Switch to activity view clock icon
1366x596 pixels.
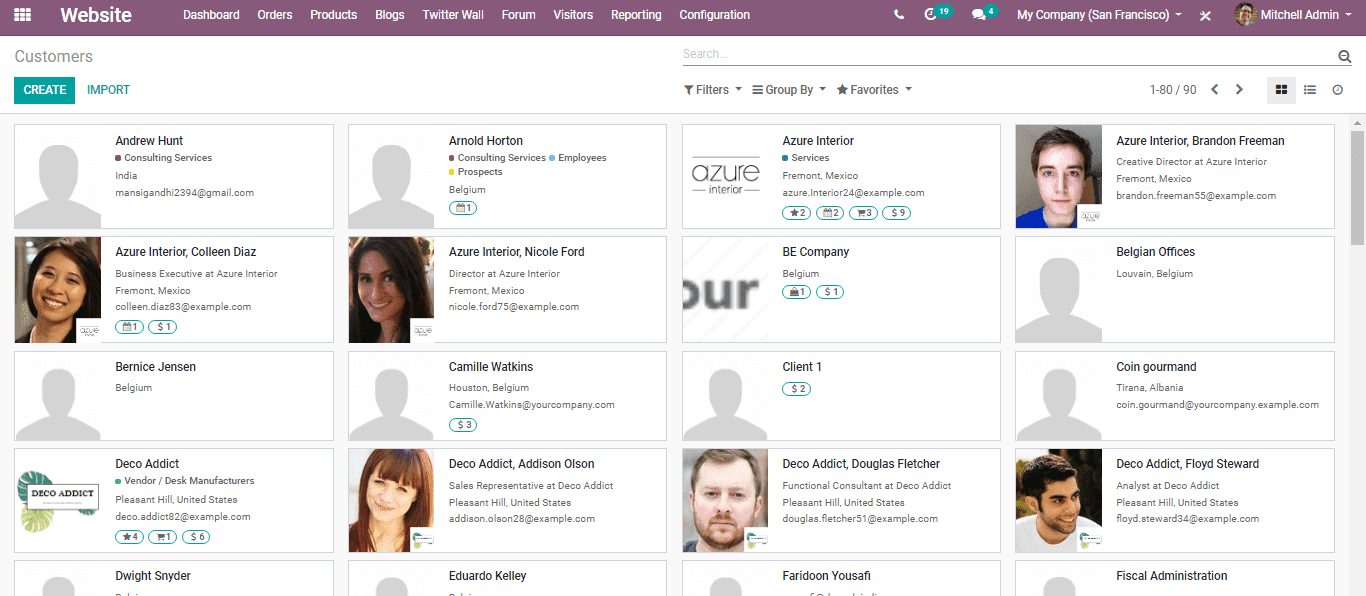tap(1338, 90)
